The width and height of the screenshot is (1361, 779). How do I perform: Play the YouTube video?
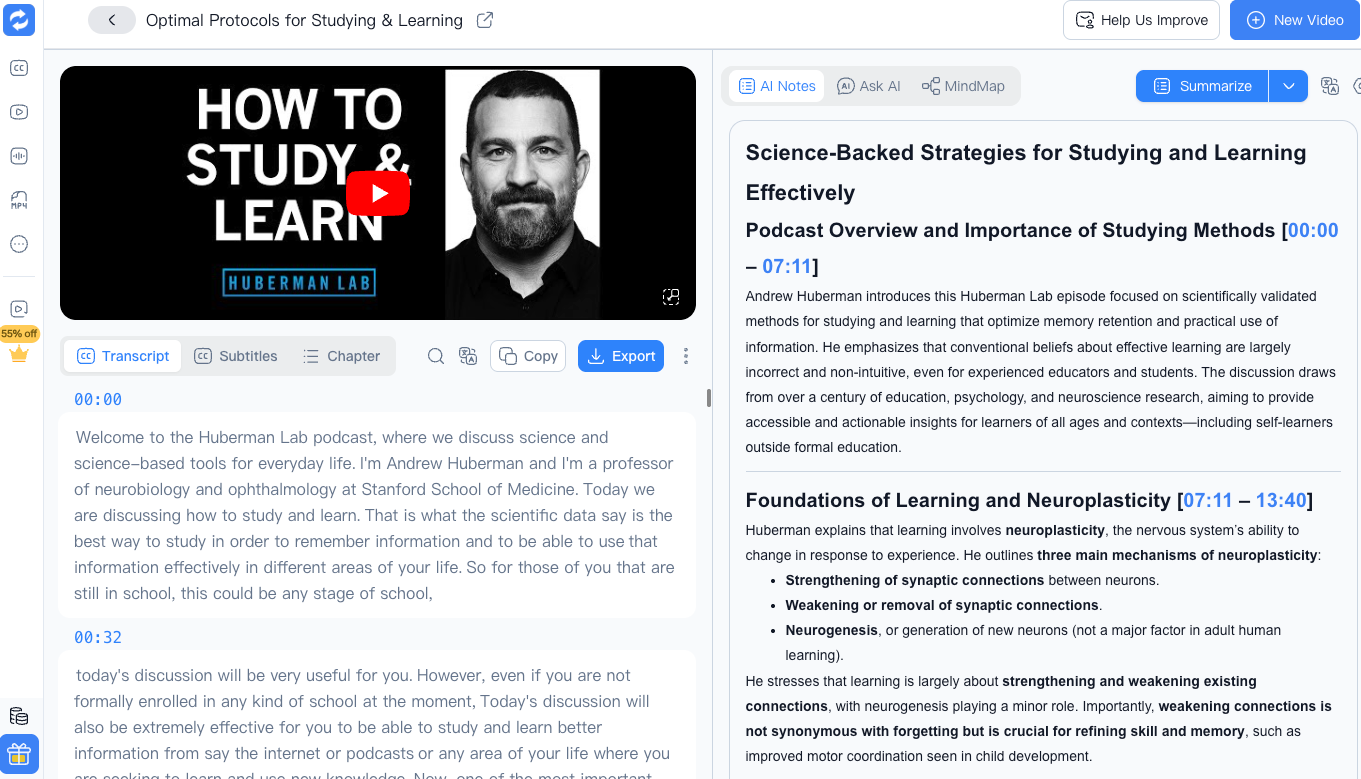coord(378,193)
